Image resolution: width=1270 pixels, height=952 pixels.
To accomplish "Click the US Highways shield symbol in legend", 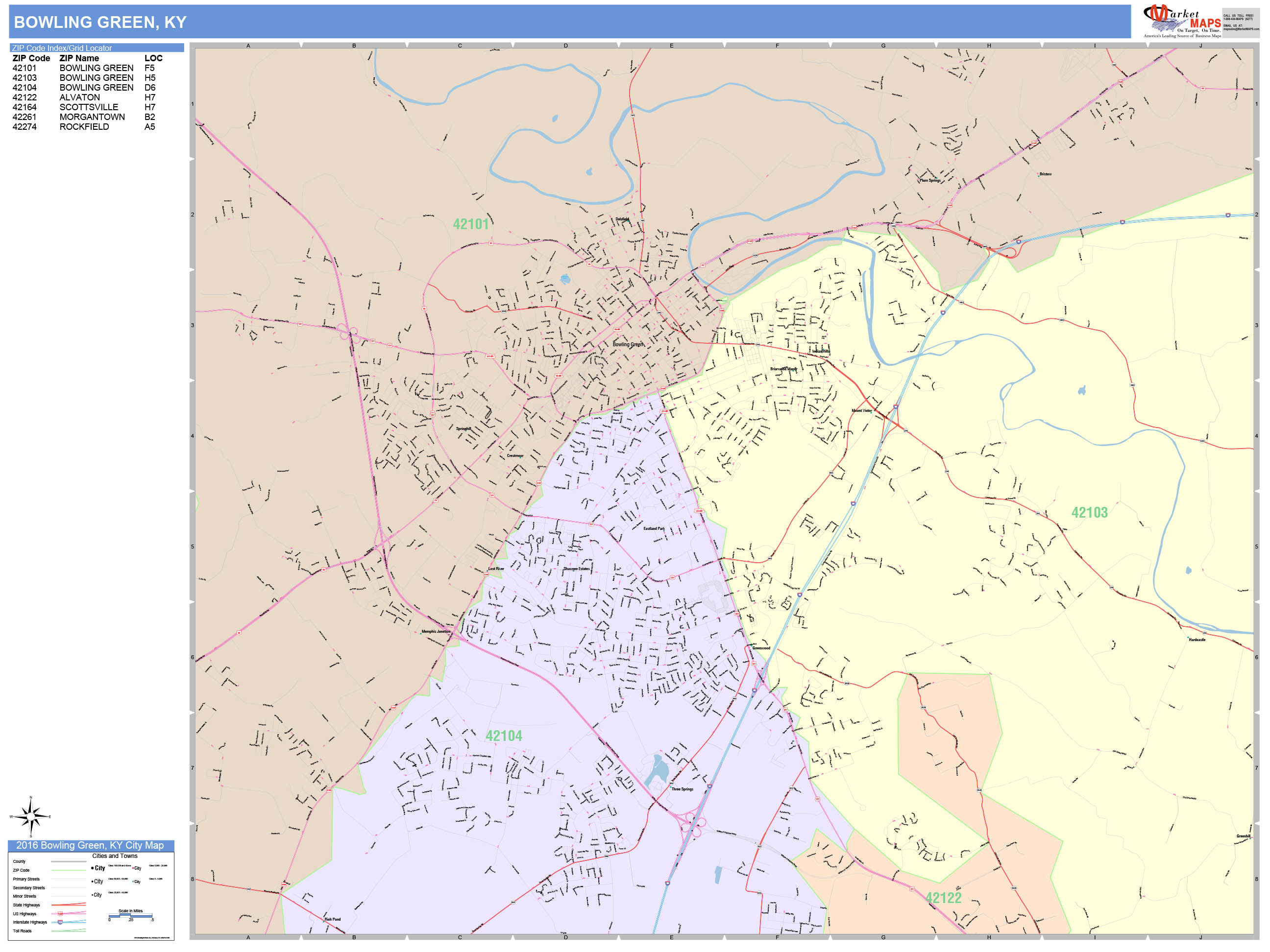I will point(60,913).
